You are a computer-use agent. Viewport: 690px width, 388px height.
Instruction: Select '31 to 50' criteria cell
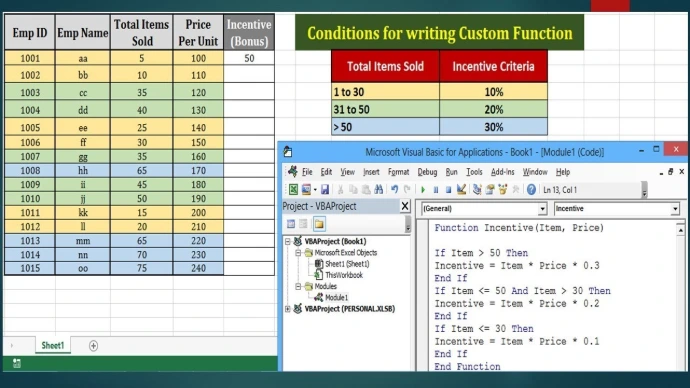385,110
